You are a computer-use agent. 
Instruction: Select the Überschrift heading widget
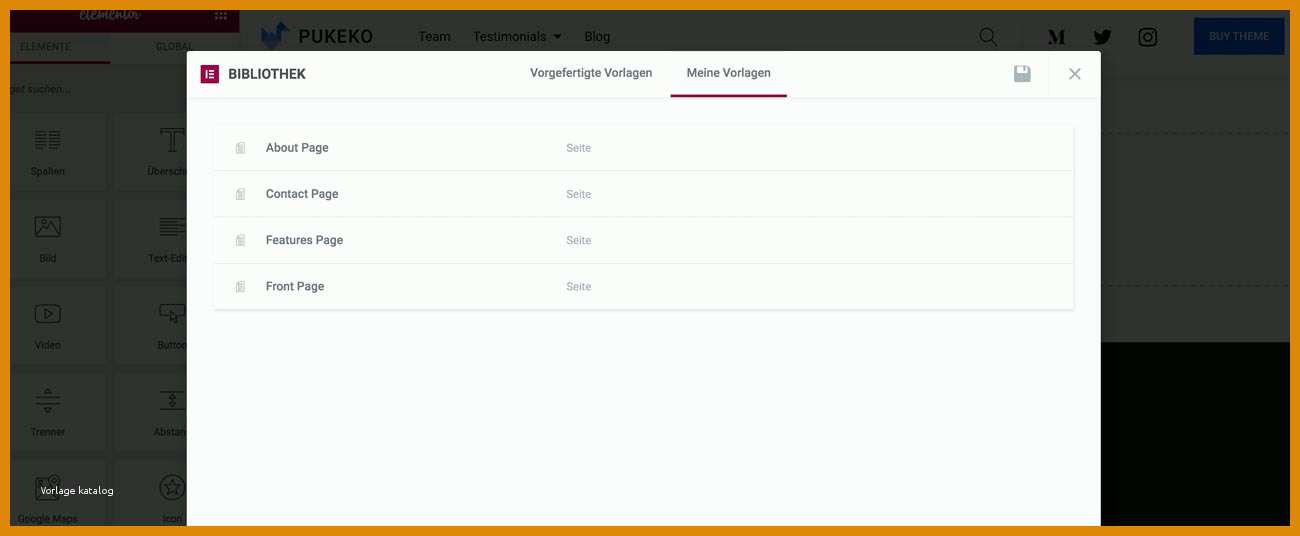150,152
